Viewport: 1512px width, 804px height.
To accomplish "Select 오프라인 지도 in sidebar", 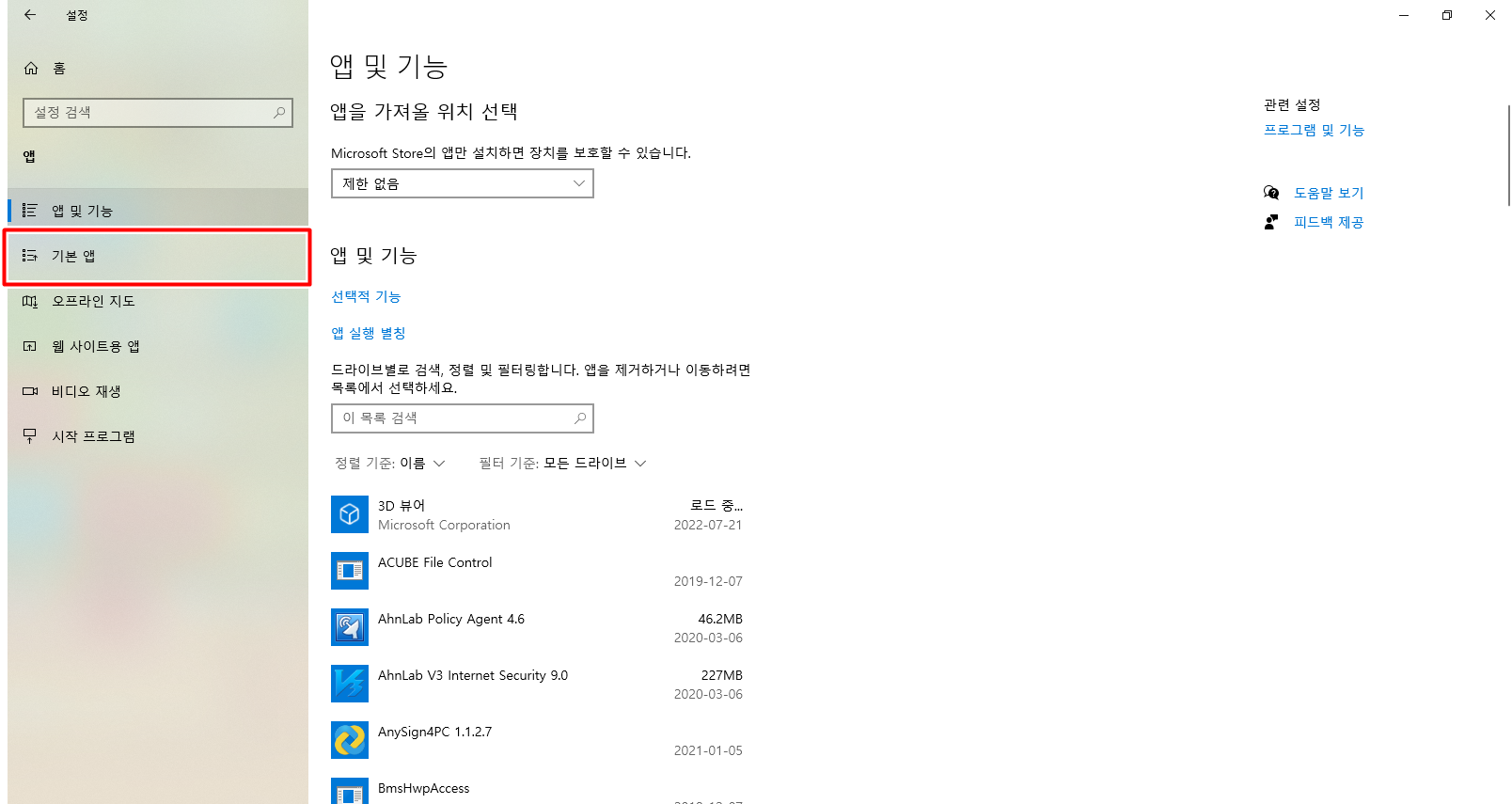I will (x=158, y=301).
